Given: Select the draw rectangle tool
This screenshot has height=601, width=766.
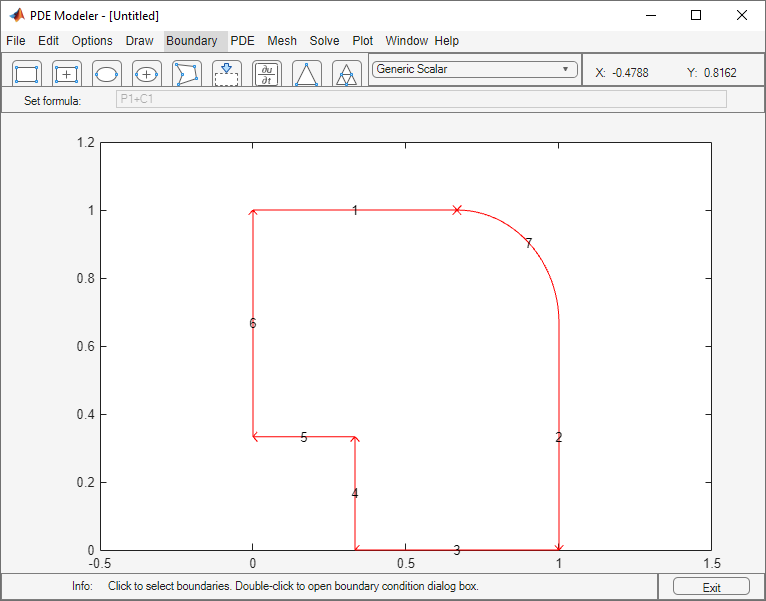Looking at the screenshot, I should pyautogui.click(x=27, y=74).
